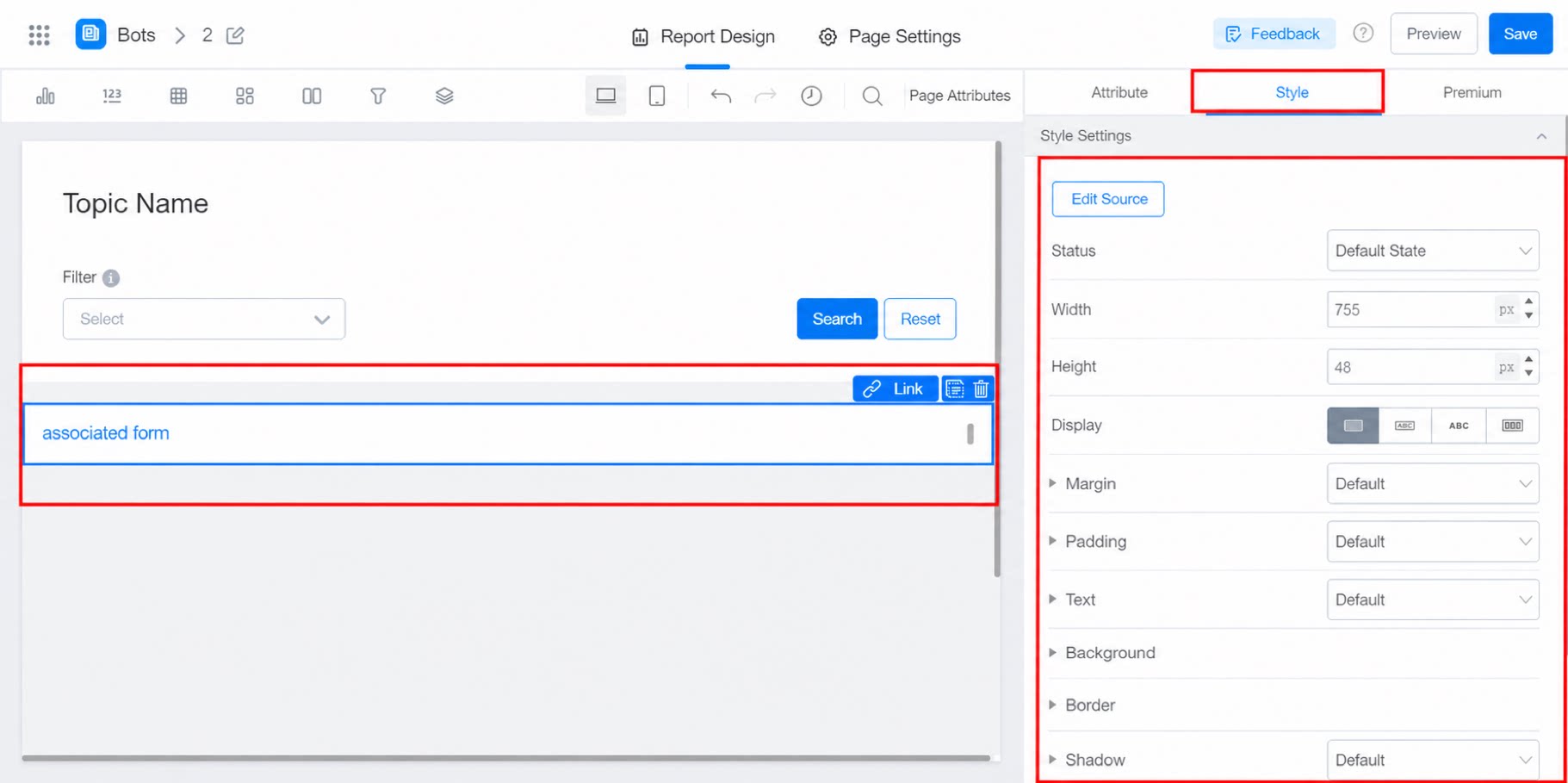This screenshot has height=783, width=1568.
Task: Open the Page Settings tab
Action: pos(889,36)
